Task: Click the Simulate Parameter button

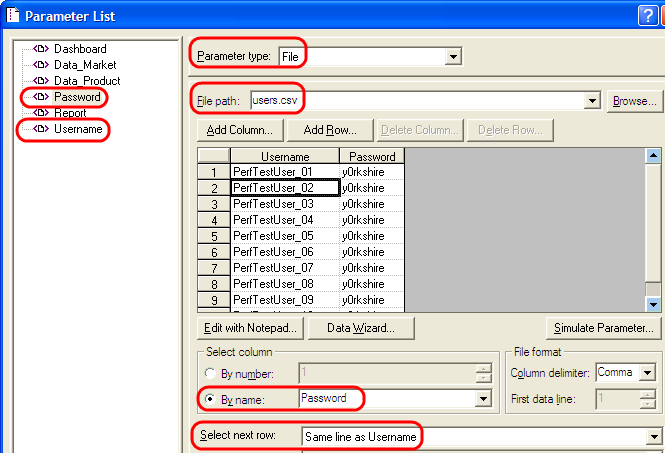Action: [605, 327]
